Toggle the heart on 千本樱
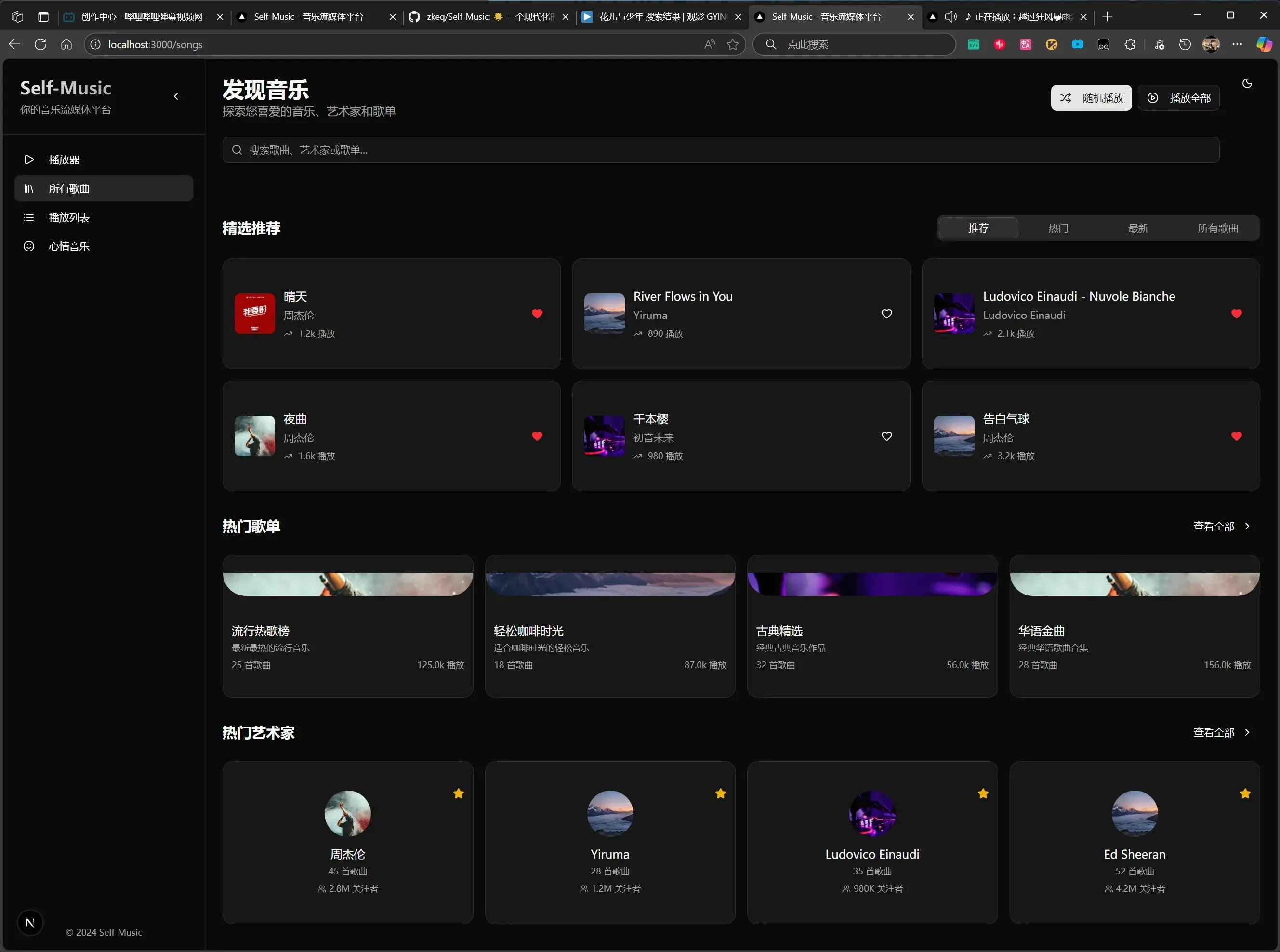1280x952 pixels. (x=886, y=436)
